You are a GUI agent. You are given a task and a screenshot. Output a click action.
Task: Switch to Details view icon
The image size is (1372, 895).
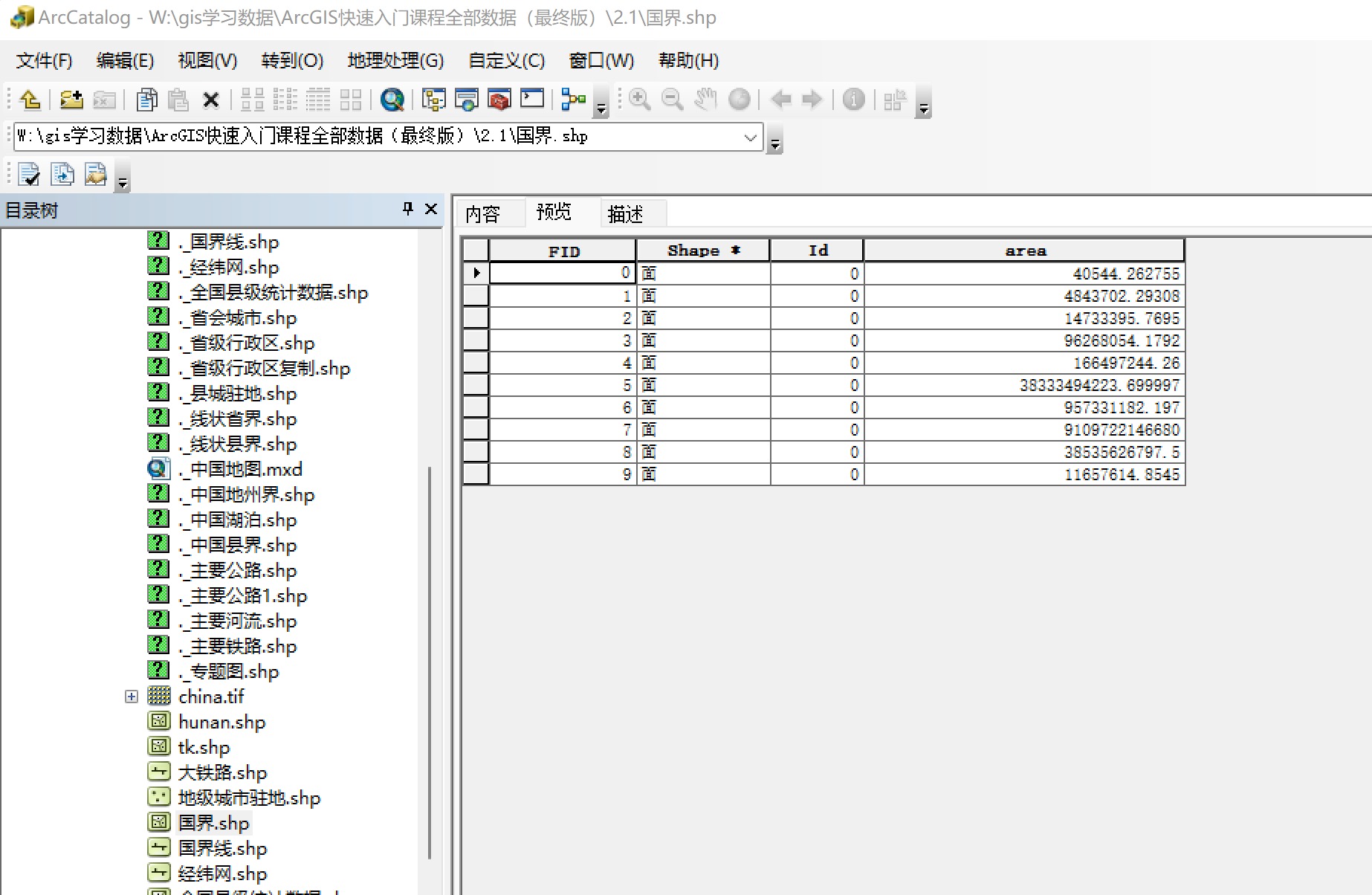(x=318, y=99)
